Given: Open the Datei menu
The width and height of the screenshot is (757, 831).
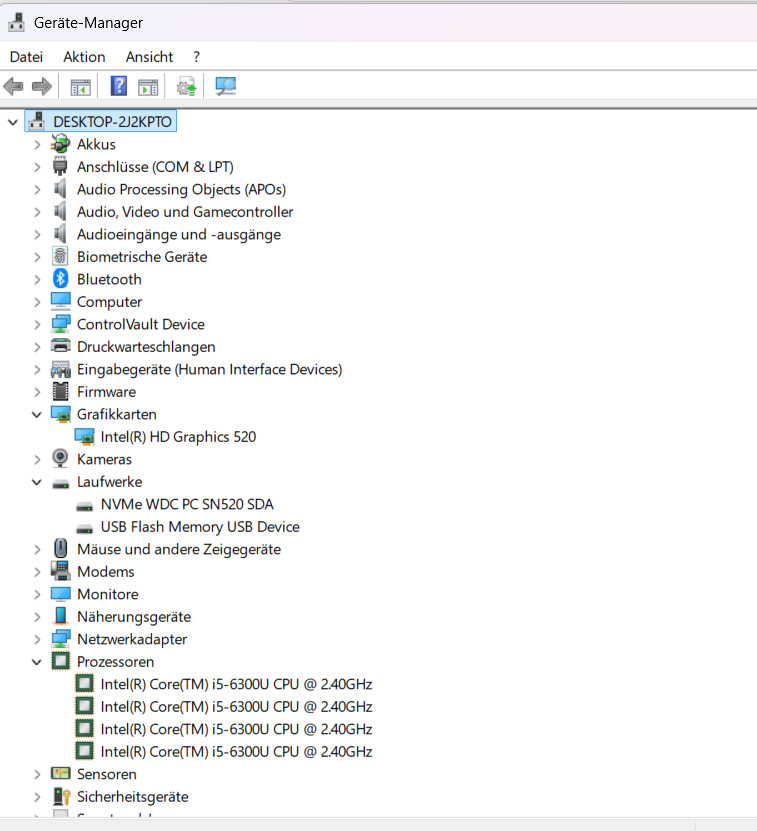Looking at the screenshot, I should (26, 57).
